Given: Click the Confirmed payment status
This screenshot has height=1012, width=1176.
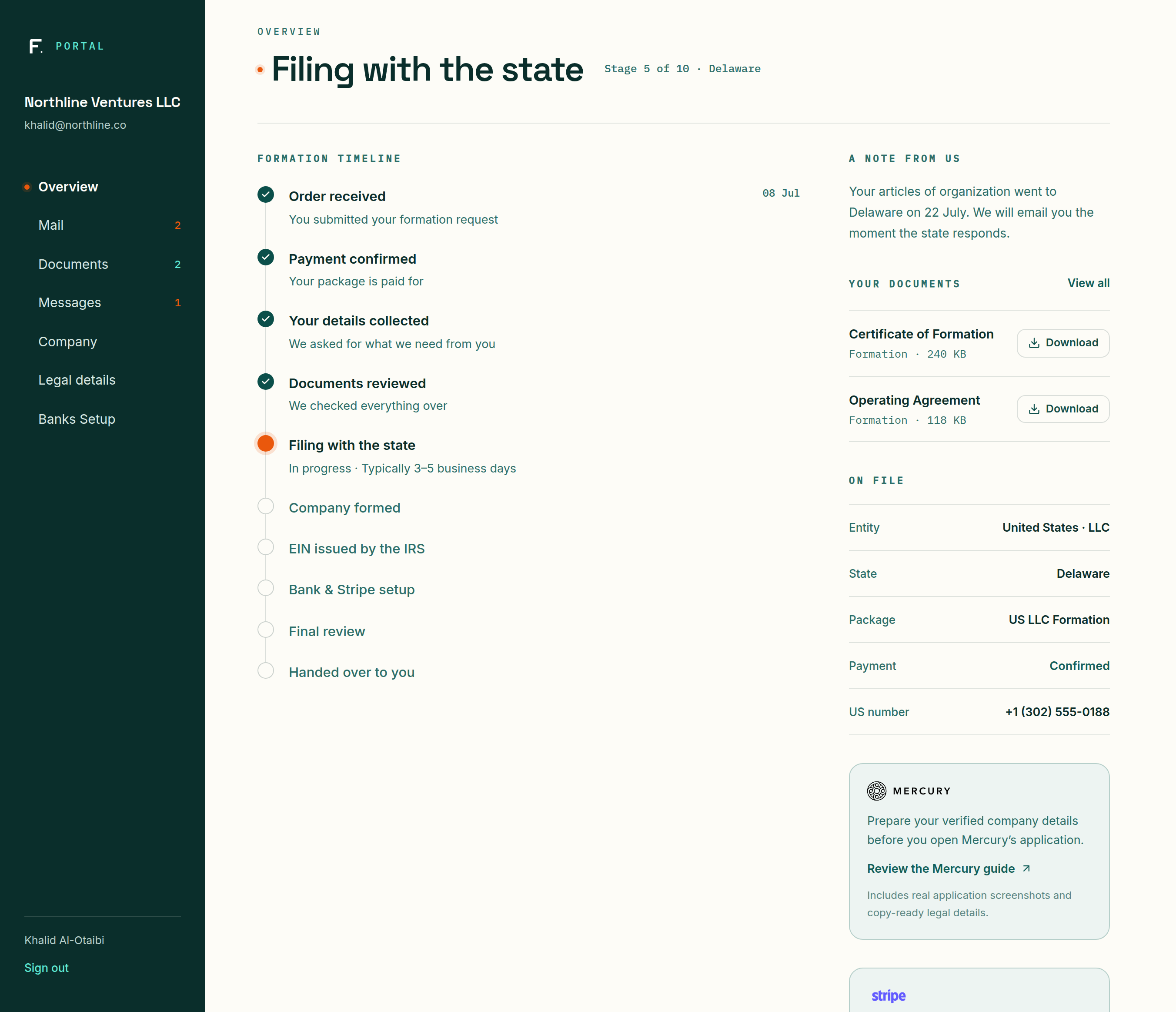Looking at the screenshot, I should (1079, 666).
